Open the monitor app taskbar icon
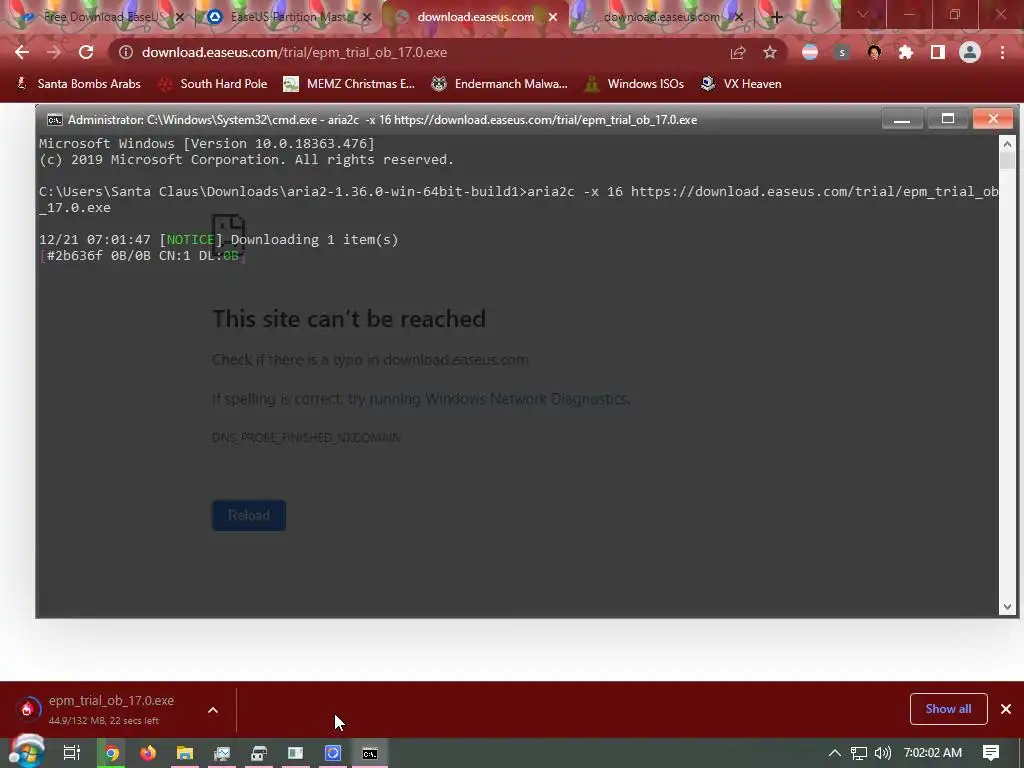1024x768 pixels. coord(222,753)
